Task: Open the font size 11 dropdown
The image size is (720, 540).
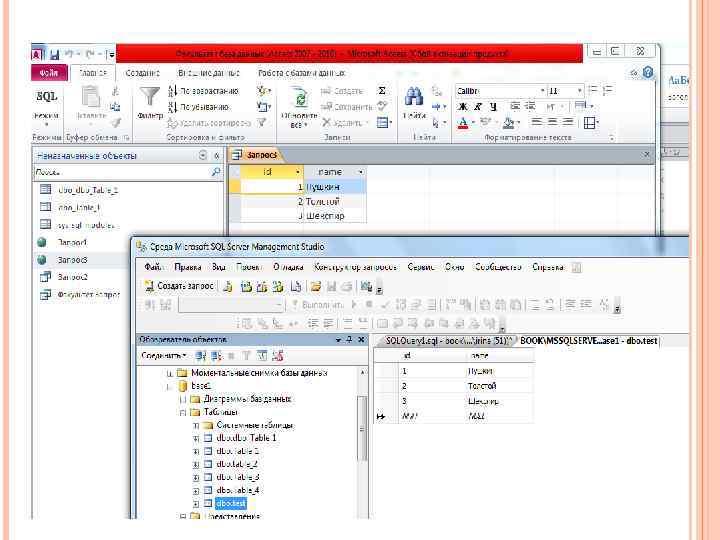Action: (579, 91)
